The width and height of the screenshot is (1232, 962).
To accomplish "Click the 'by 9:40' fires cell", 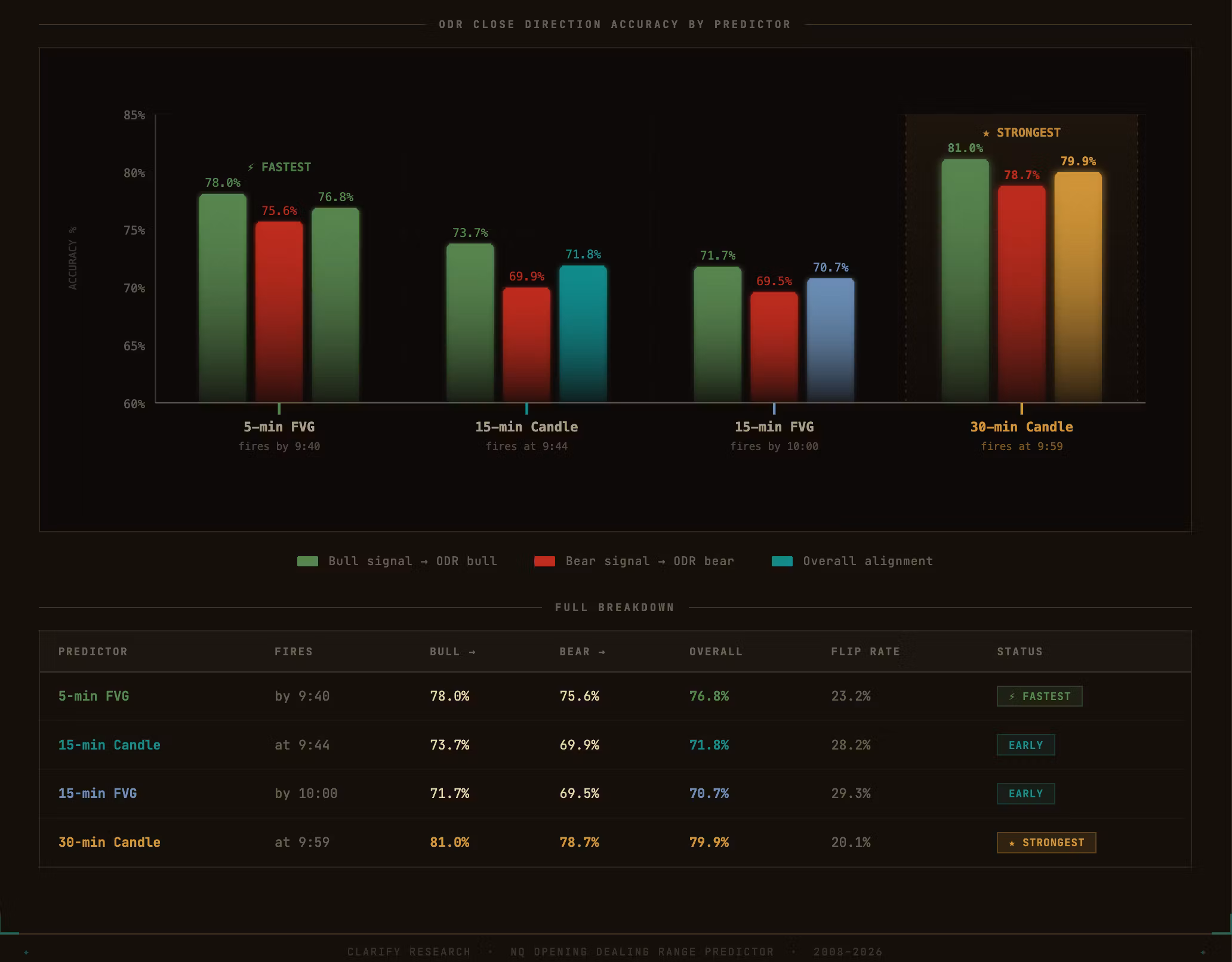I will pos(302,696).
